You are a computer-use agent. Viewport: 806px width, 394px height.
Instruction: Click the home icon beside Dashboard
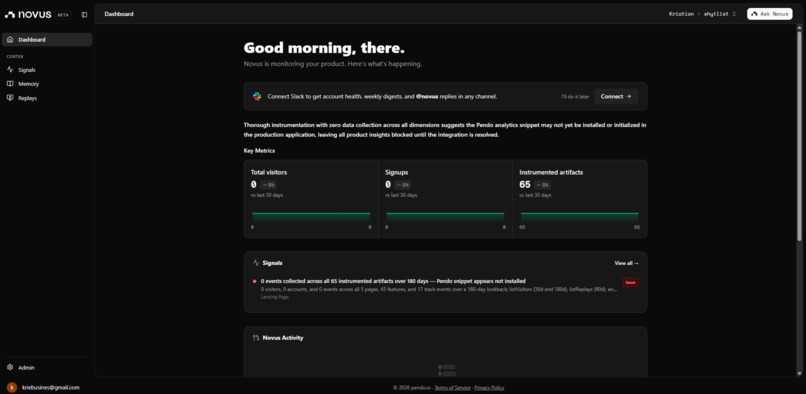click(x=10, y=40)
